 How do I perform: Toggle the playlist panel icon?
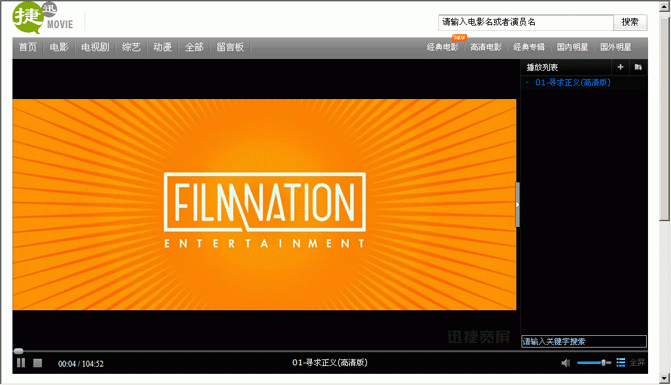pyautogui.click(x=621, y=362)
